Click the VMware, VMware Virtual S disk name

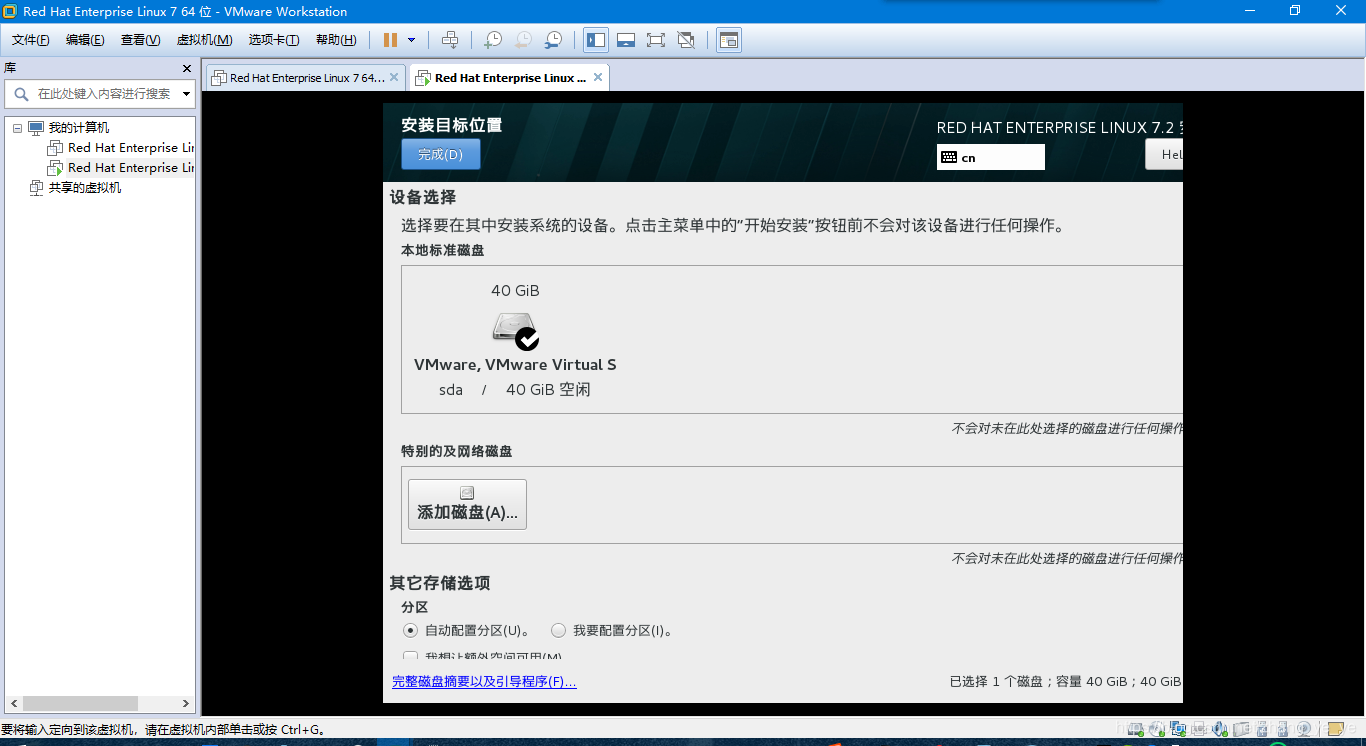point(515,365)
